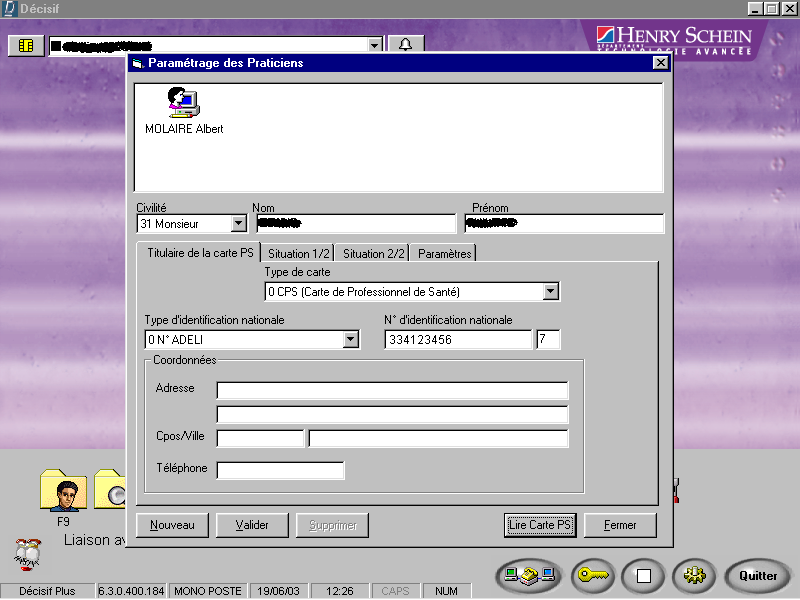Open the Type de carte dropdown
800x600 pixels.
point(550,292)
